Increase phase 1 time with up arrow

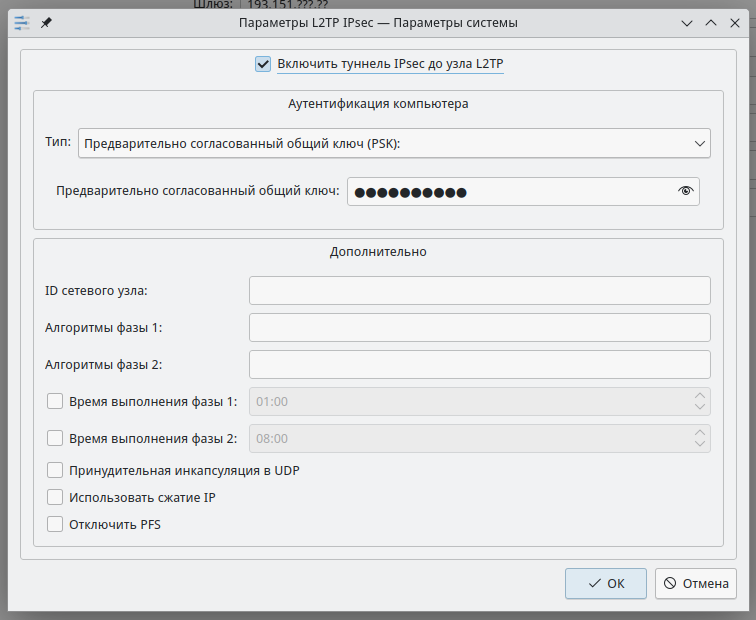coord(699,395)
